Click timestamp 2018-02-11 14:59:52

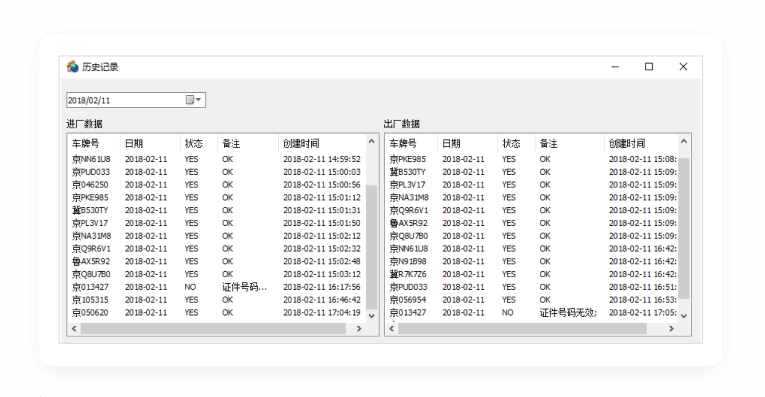(322, 159)
